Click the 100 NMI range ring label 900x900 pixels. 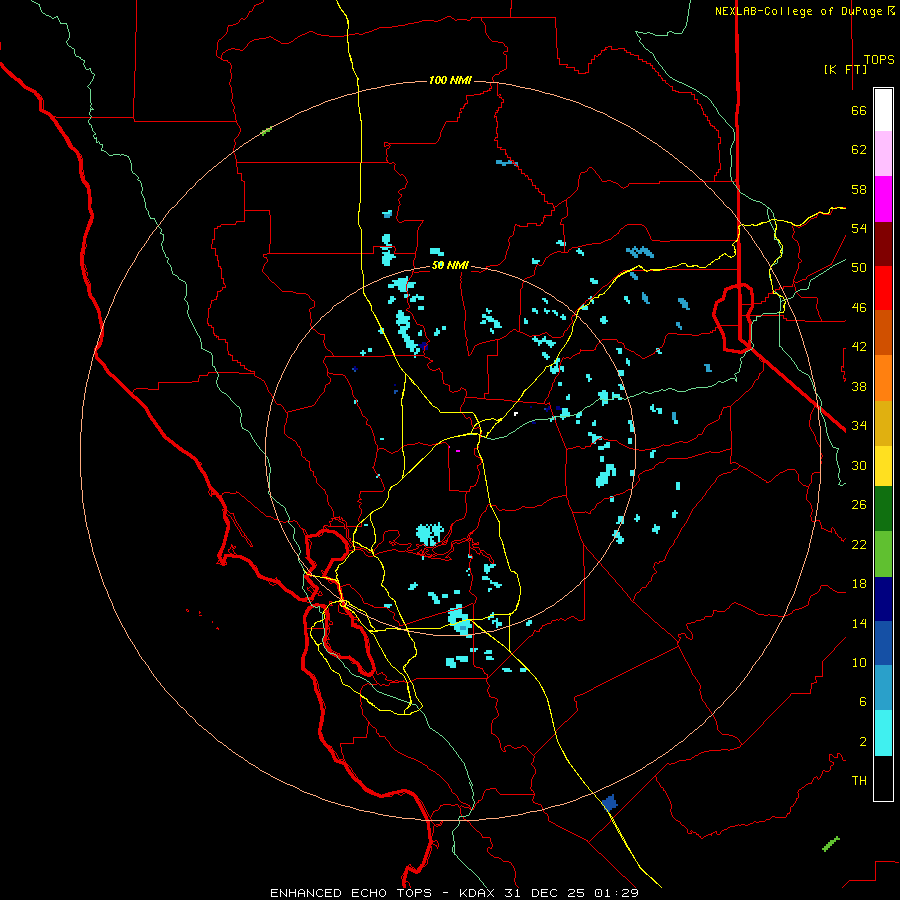[x=450, y=80]
